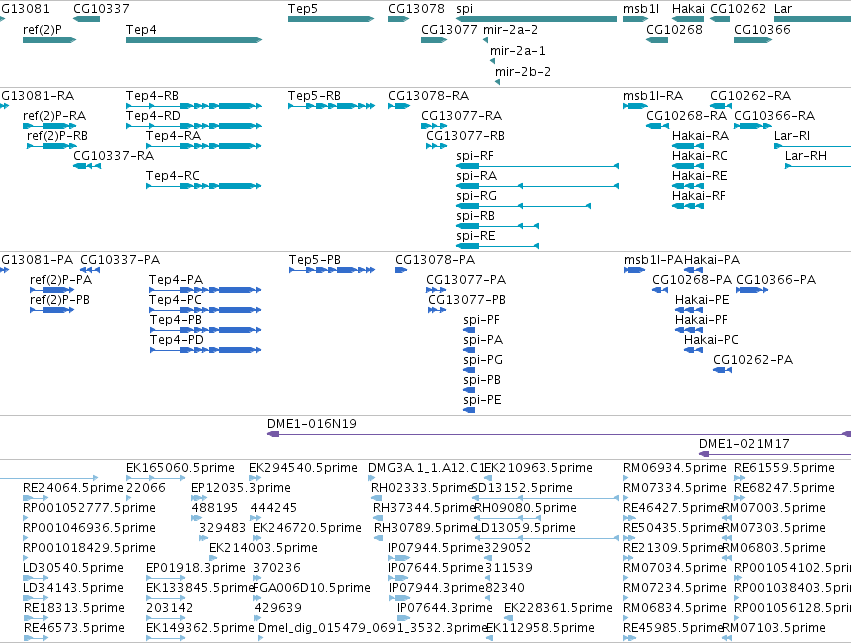851x643 pixels.
Task: Select the SD13152.5prime EST feature
Action: (x=546, y=498)
